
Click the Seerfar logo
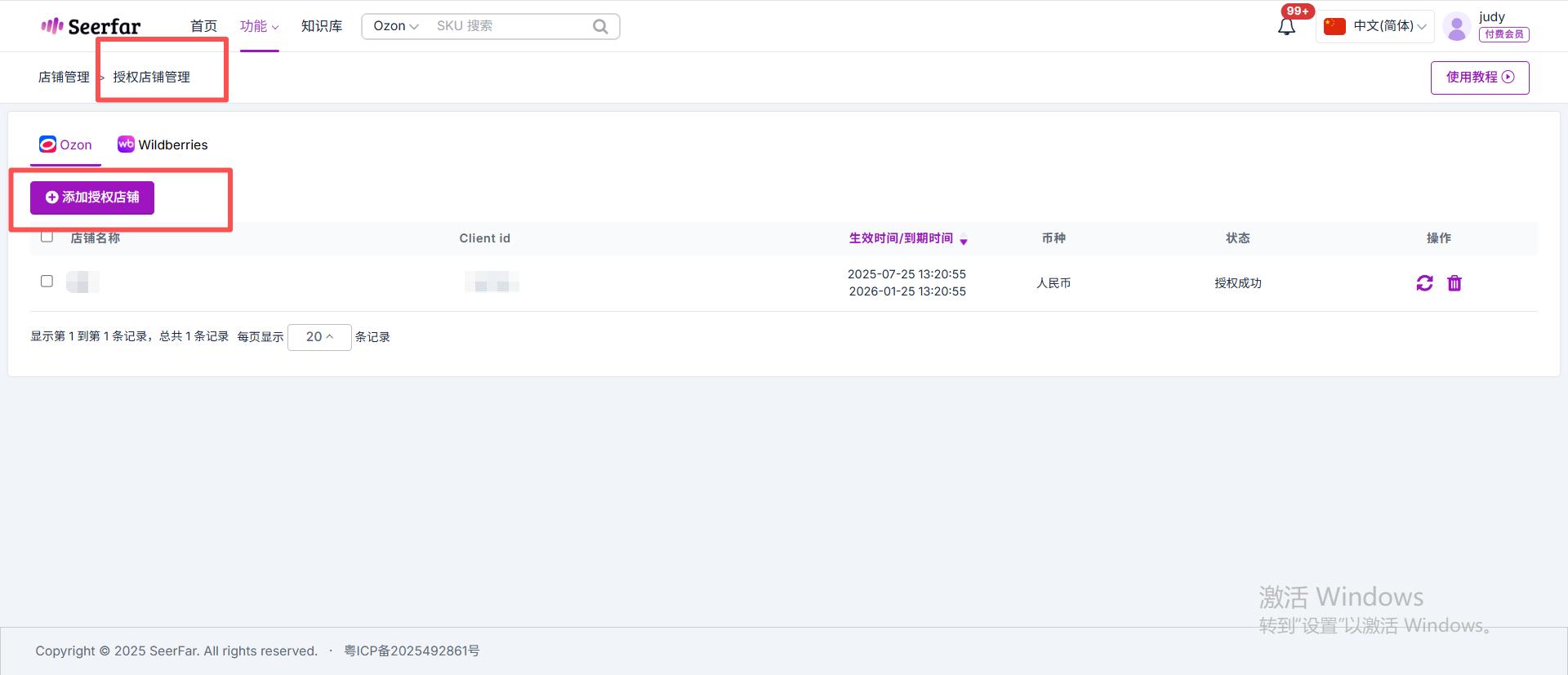tap(91, 26)
